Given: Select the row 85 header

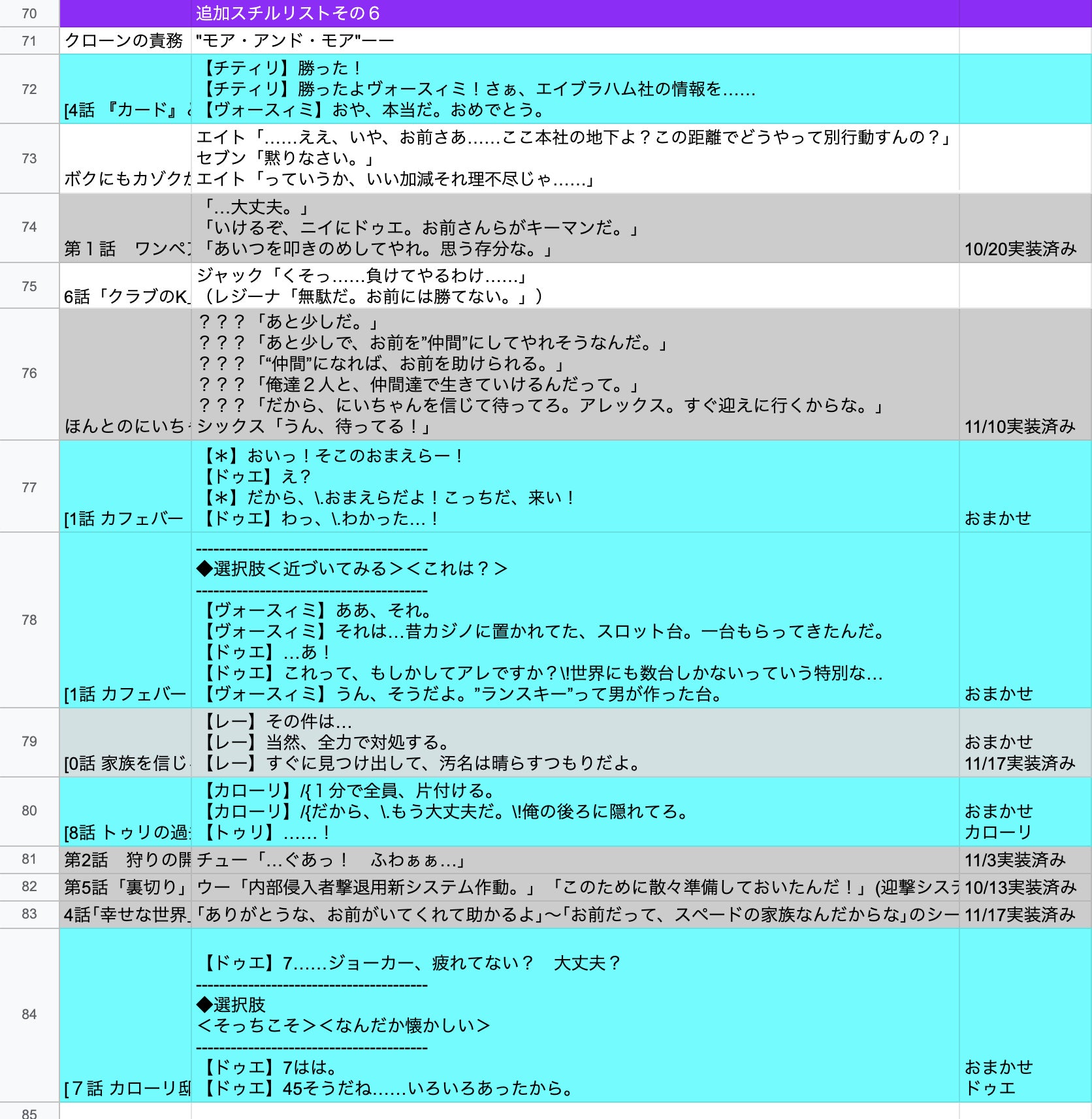Looking at the screenshot, I should (x=29, y=1112).
